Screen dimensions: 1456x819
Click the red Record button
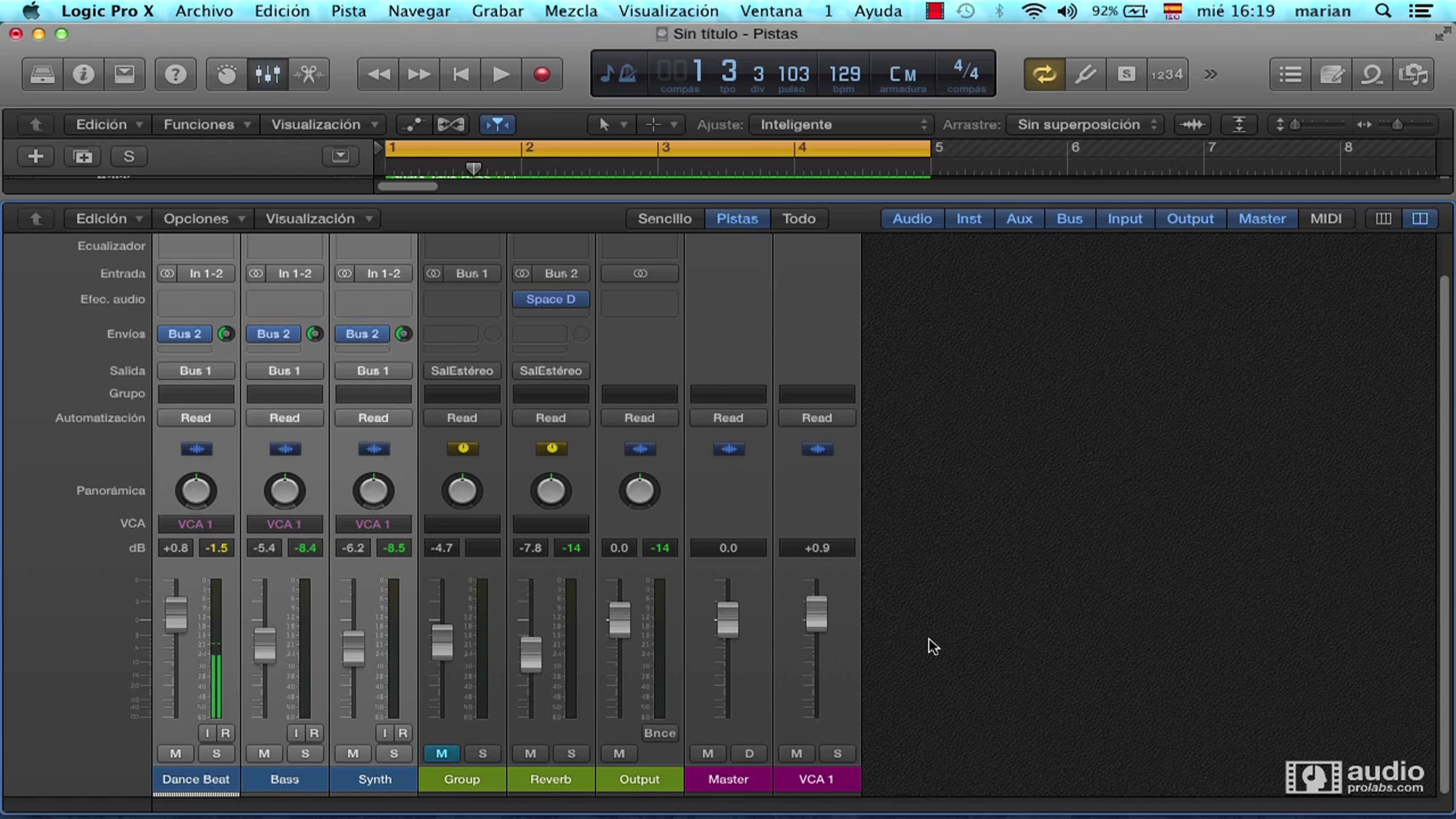click(542, 74)
